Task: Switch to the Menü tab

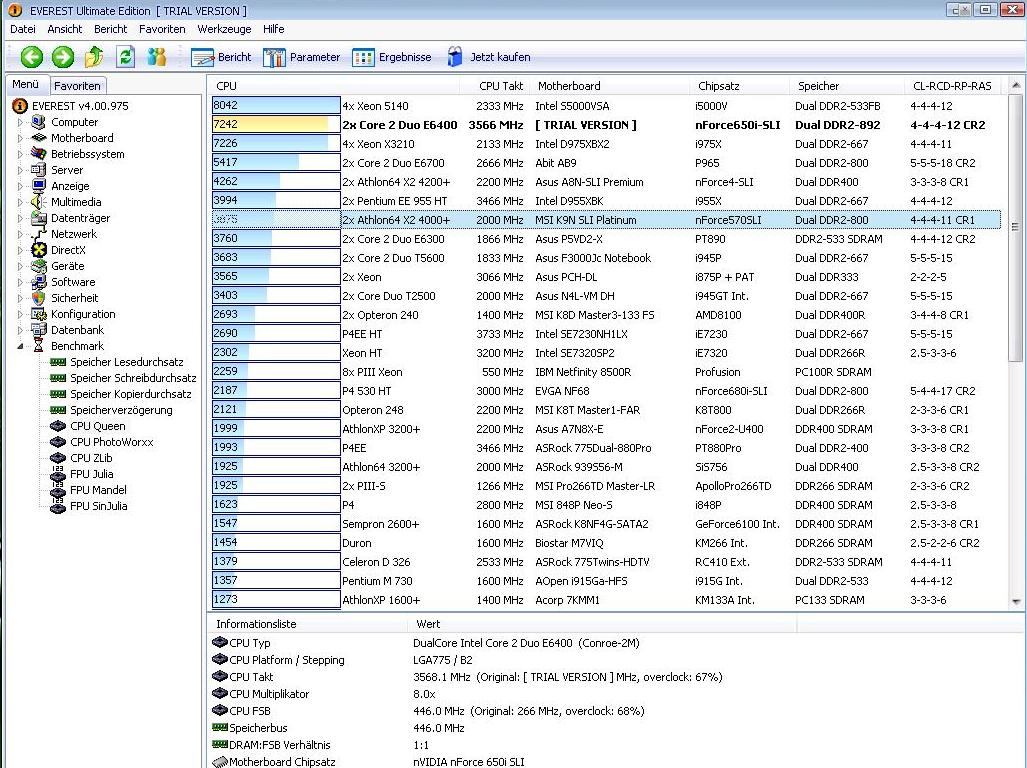Action: (26, 84)
